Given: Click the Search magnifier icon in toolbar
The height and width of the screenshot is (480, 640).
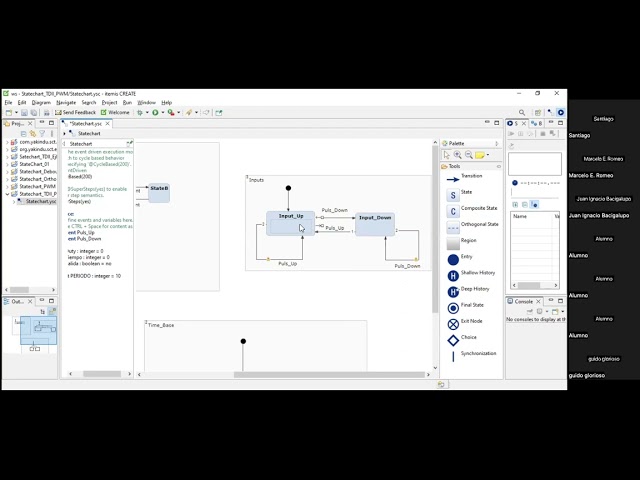Looking at the screenshot, I should [x=522, y=113].
